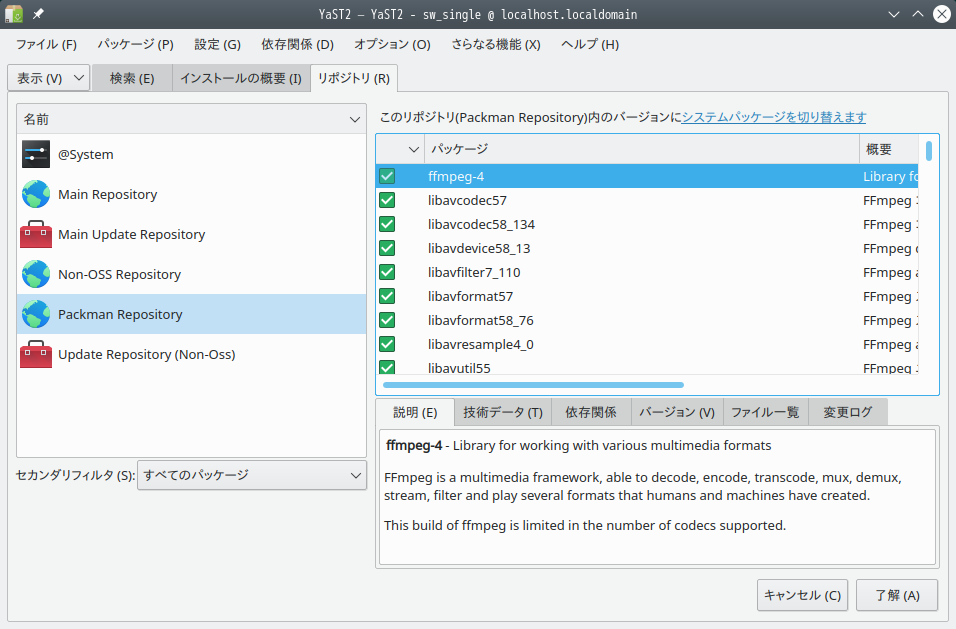956x629 pixels.
Task: Click the ffmpeg-4 description text area
Action: click(657, 497)
